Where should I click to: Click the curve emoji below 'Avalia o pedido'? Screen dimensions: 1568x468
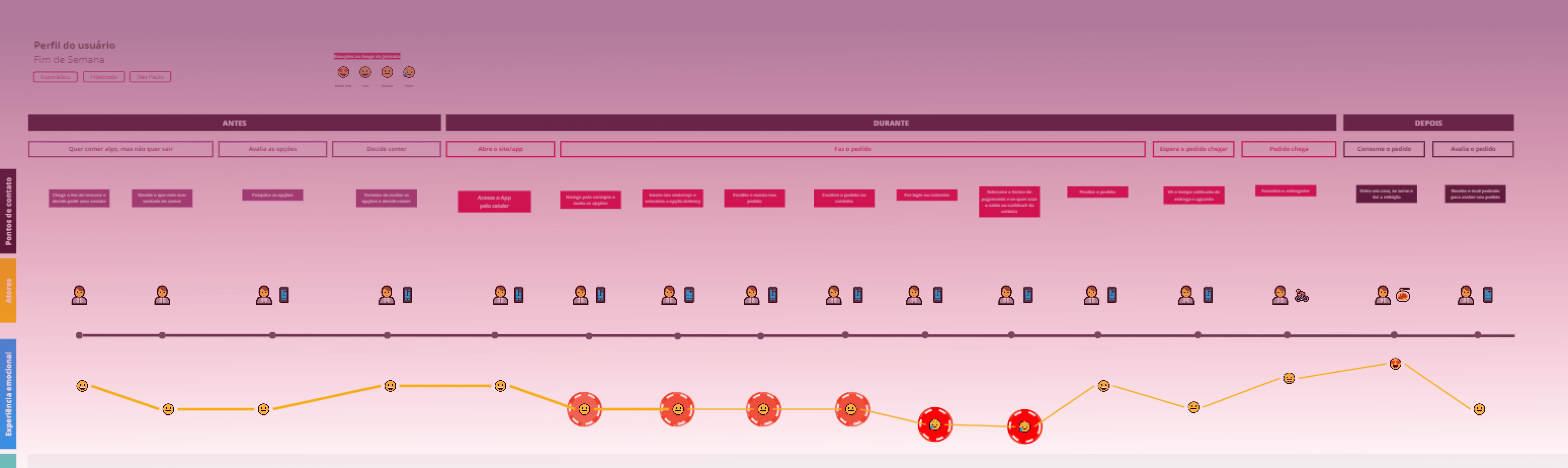(x=1479, y=409)
